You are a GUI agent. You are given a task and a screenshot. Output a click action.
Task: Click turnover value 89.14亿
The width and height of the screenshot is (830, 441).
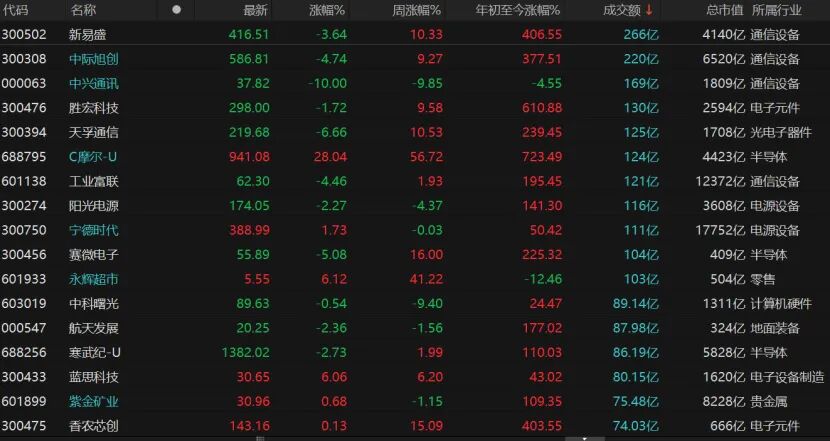pos(636,303)
